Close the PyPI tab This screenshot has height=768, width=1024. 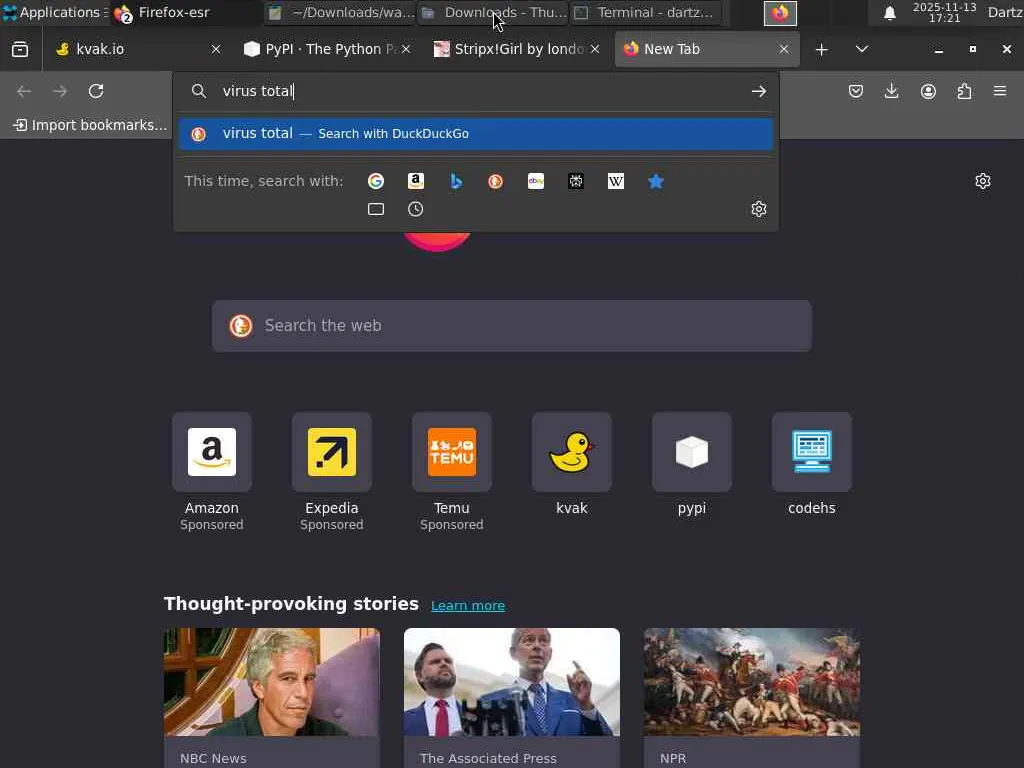tap(406, 50)
